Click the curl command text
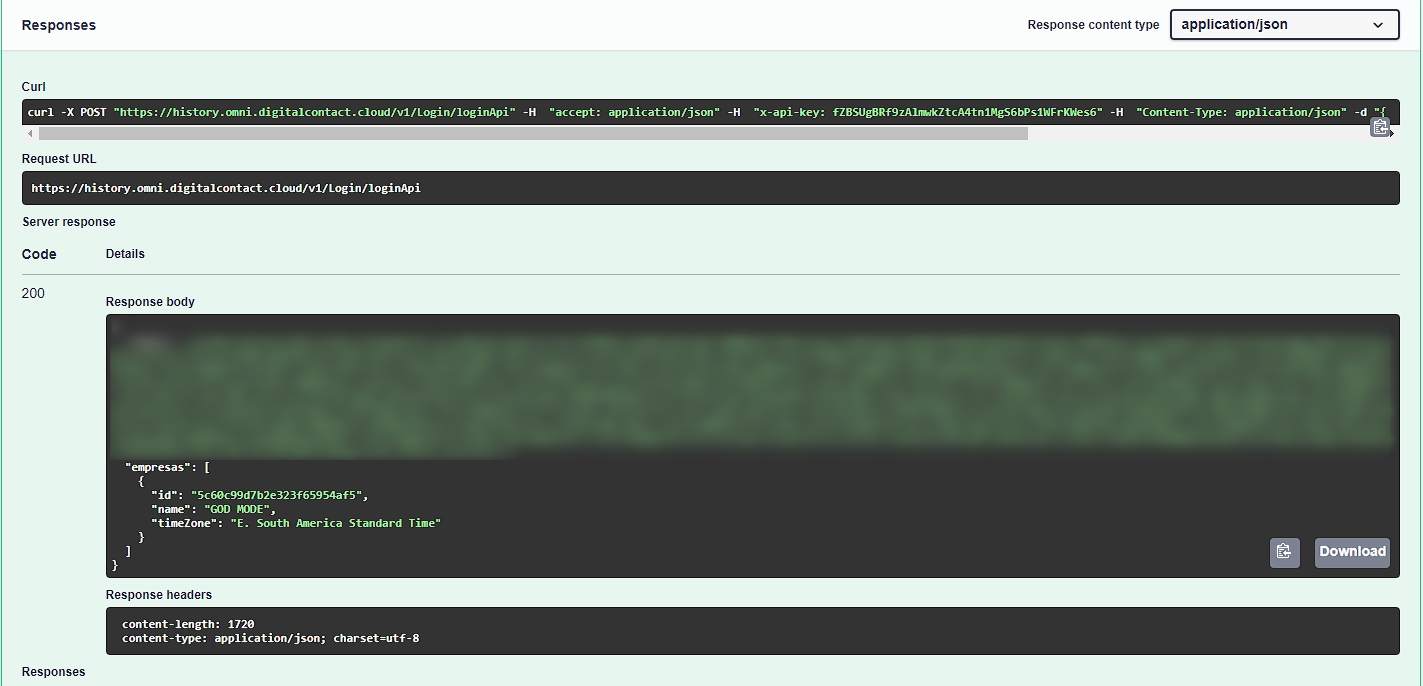1423x686 pixels. tap(705, 112)
